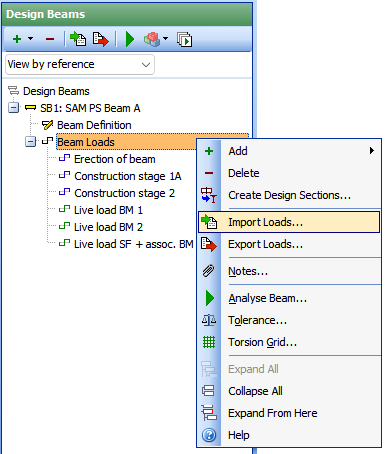Choose Create Design Sections... menu entry
The height and width of the screenshot is (454, 388).
tap(289, 195)
